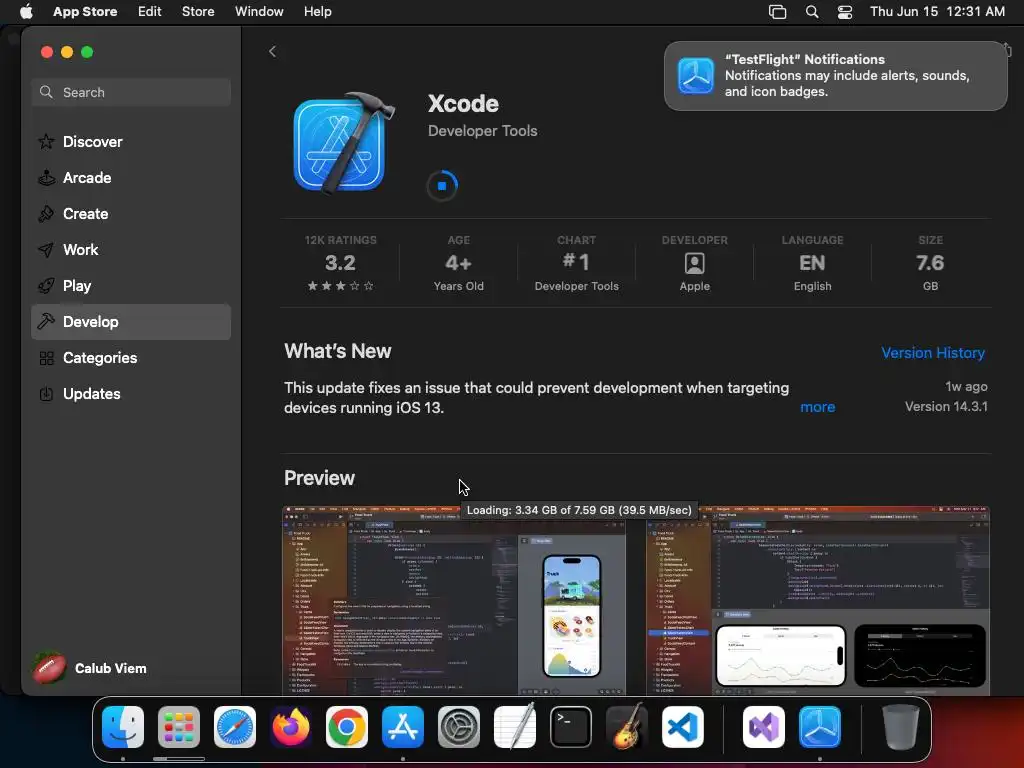Select the Develop sidebar item
Image resolution: width=1024 pixels, height=768 pixels.
point(131,322)
